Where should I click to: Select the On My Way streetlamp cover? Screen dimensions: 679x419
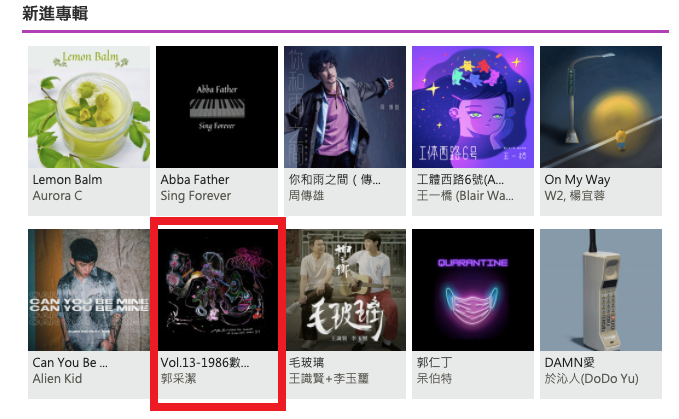[x=601, y=107]
